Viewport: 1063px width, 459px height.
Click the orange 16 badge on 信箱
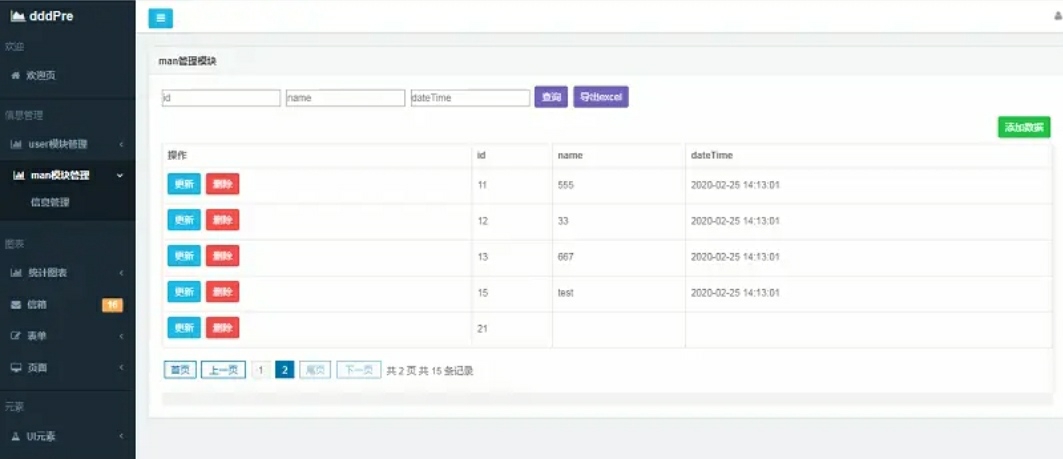tap(113, 305)
